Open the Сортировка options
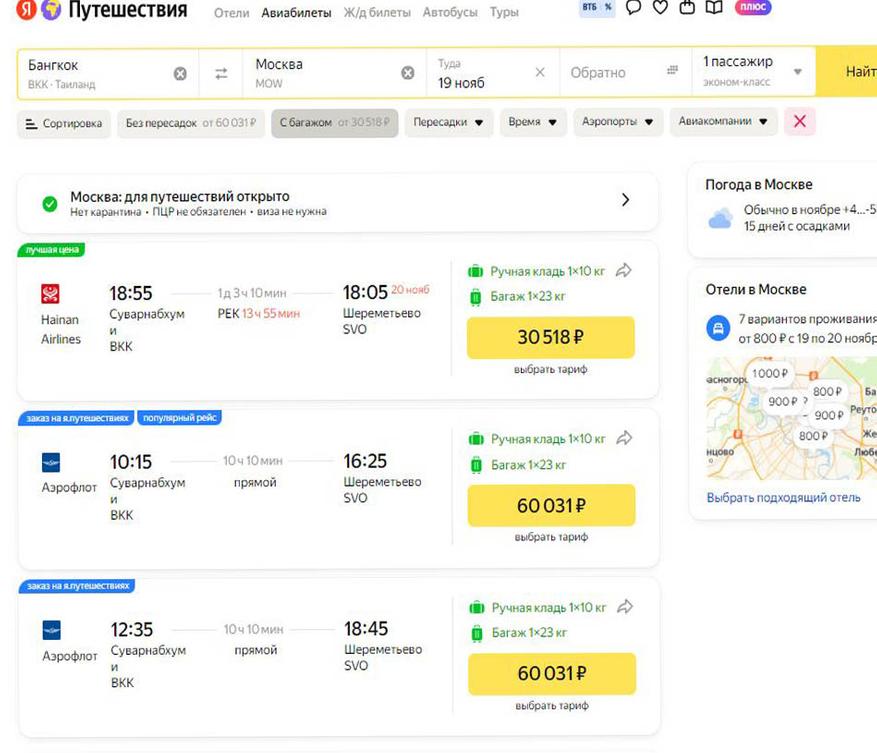This screenshot has height=753, width=877. tap(64, 123)
